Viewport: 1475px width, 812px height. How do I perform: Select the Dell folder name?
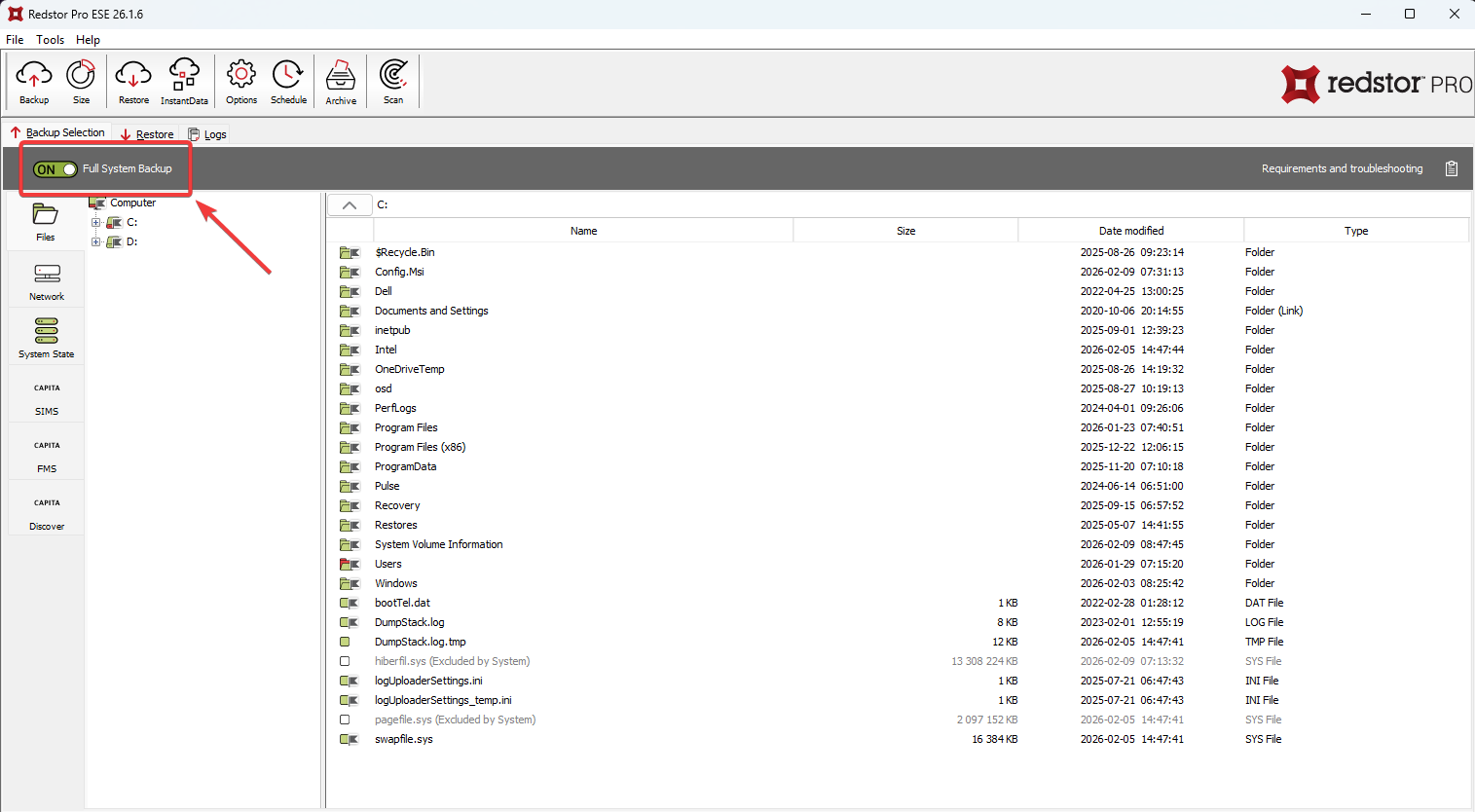click(384, 291)
